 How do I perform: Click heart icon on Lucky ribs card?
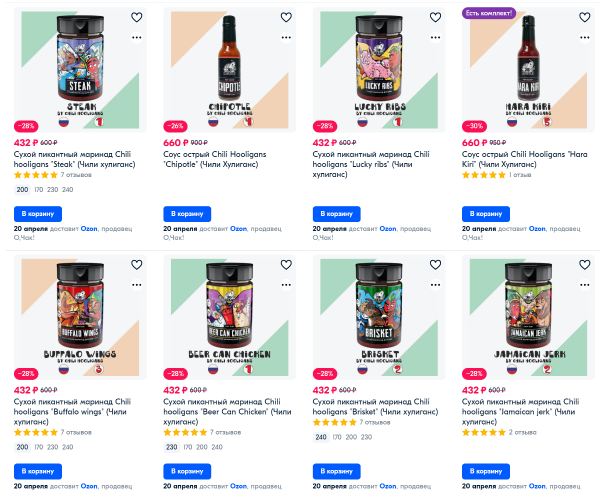coord(435,17)
